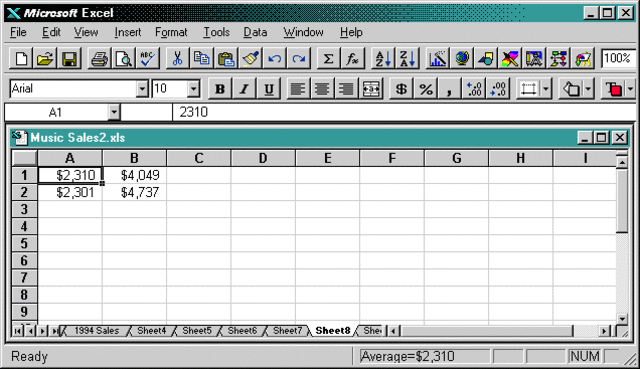
Task: Print the sheet with printer icon
Action: click(99, 59)
